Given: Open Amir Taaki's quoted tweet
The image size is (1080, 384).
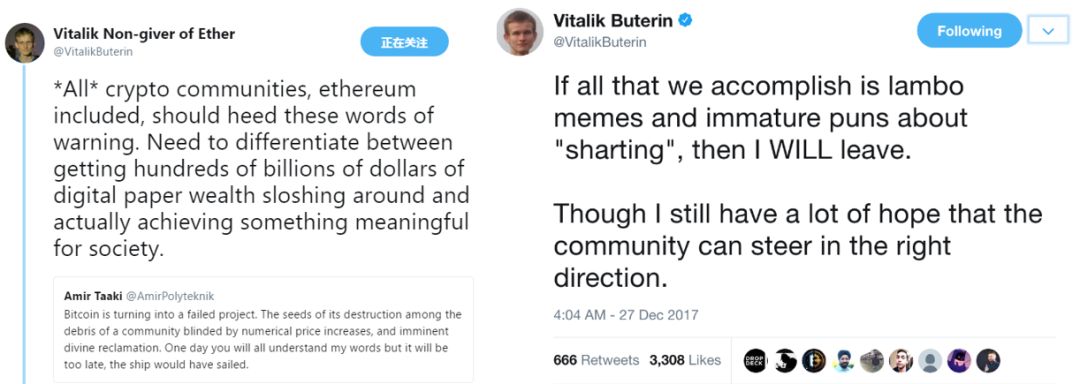Looking at the screenshot, I should 263,330.
